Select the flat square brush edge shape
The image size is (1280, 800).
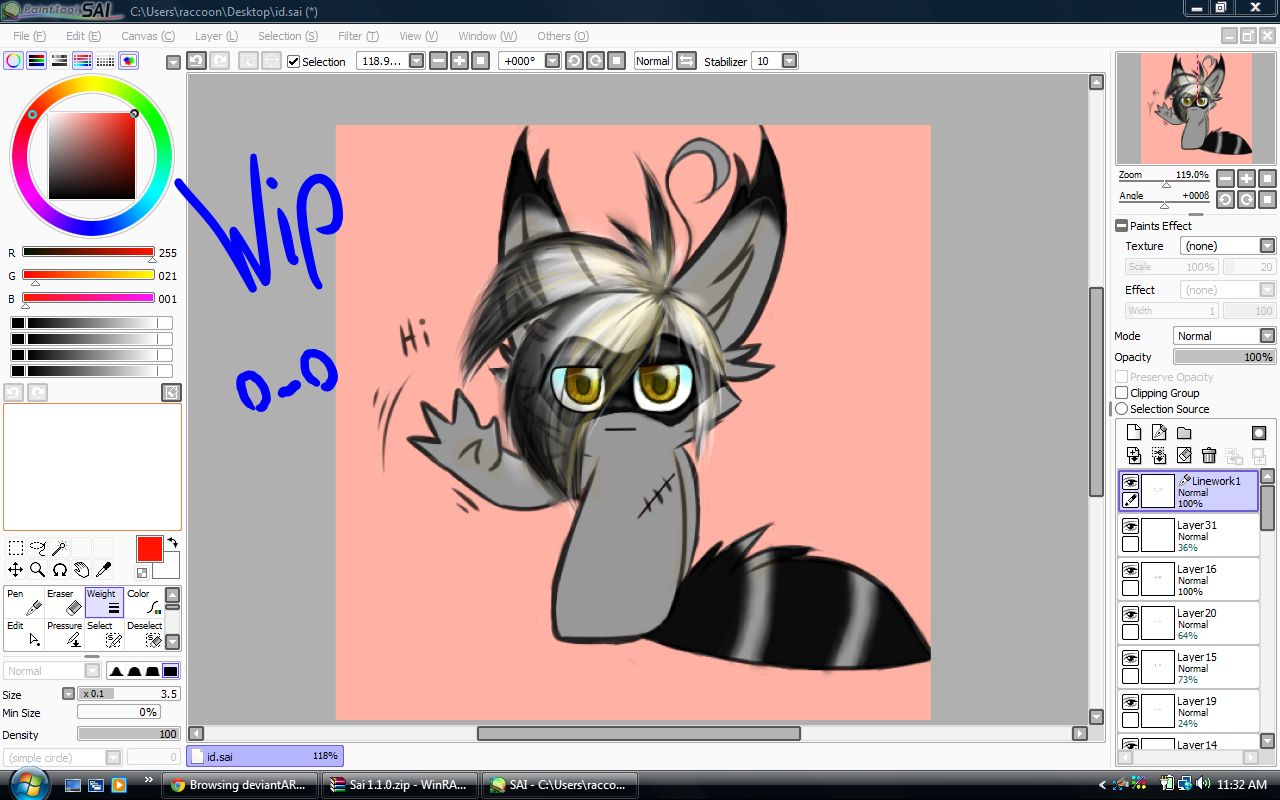tap(170, 671)
